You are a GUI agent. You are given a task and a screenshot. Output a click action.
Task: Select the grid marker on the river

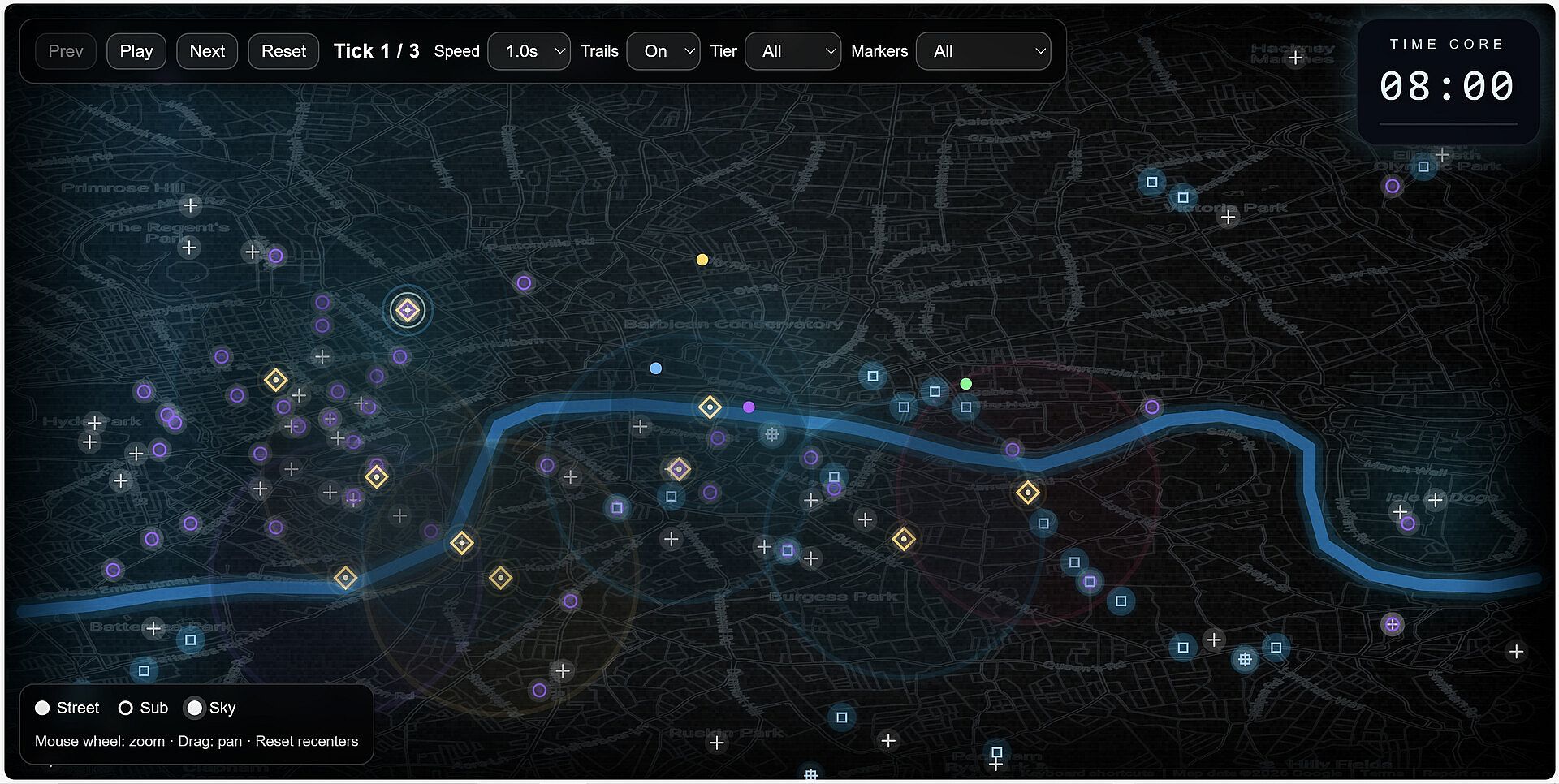click(772, 434)
